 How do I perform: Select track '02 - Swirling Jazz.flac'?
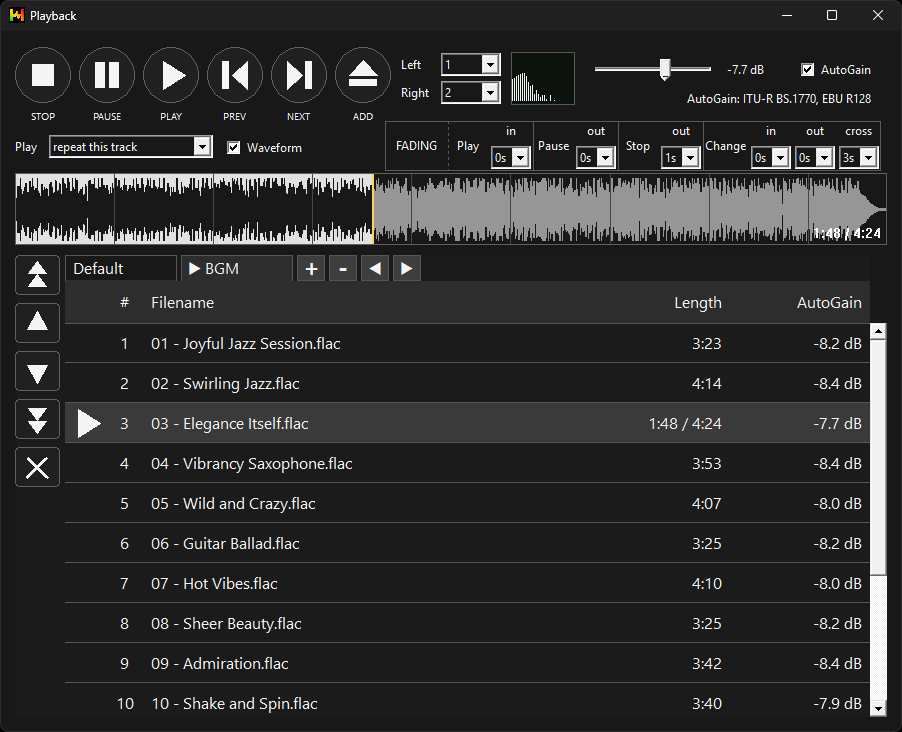(x=467, y=383)
